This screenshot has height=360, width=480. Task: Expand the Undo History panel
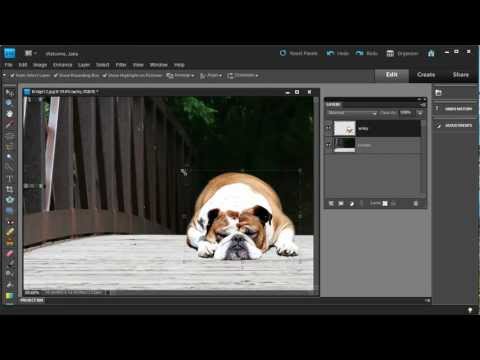coord(455,109)
